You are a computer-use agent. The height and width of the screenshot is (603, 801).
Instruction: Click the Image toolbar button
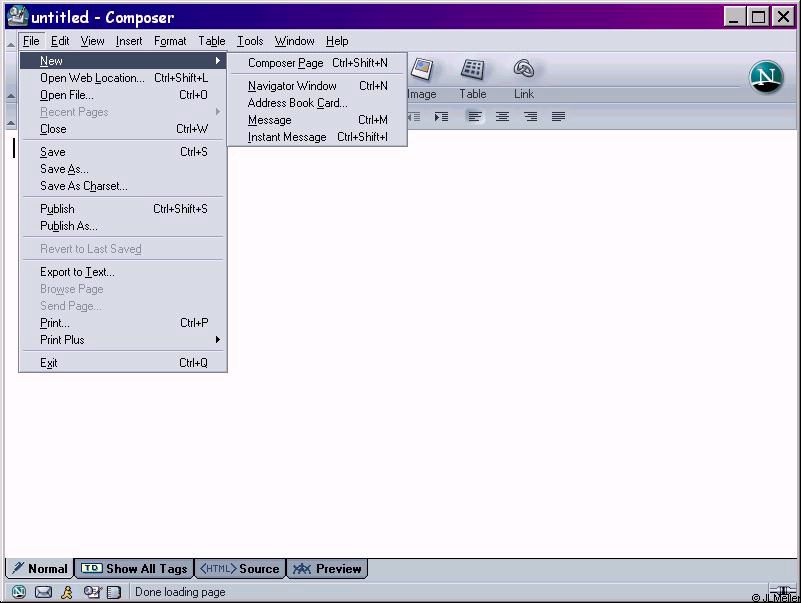422,78
